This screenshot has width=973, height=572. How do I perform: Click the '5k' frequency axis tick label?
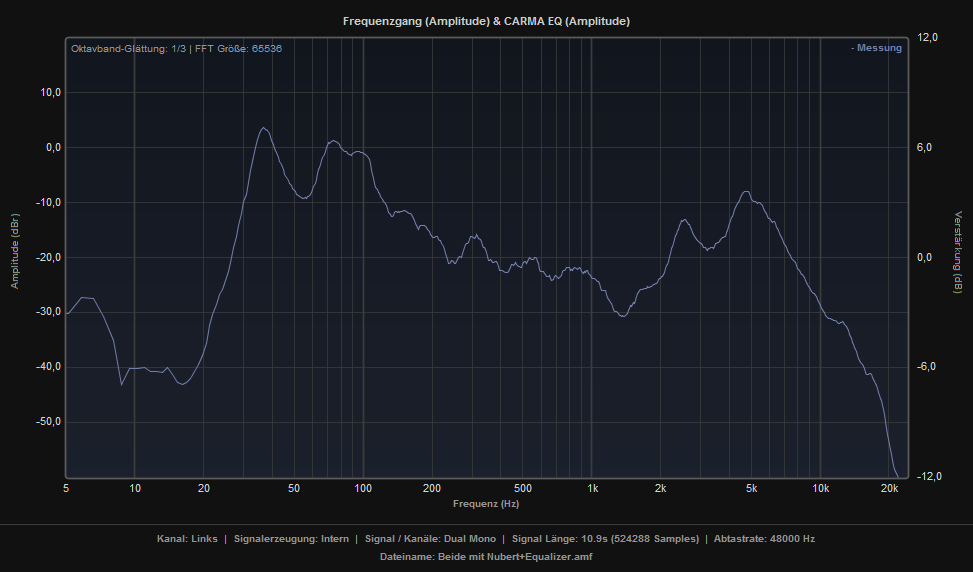751,489
